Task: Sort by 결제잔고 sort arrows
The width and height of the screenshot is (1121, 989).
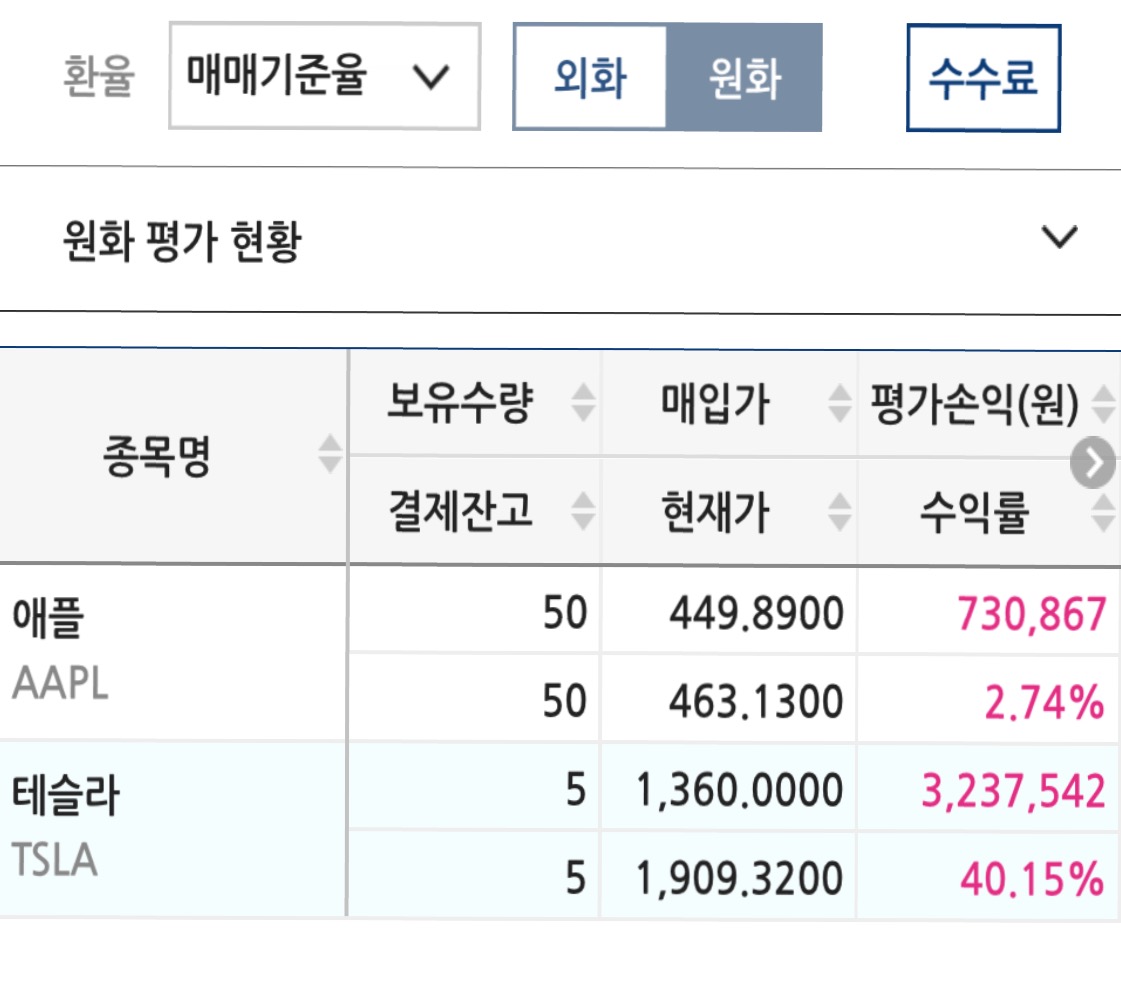Action: point(583,511)
